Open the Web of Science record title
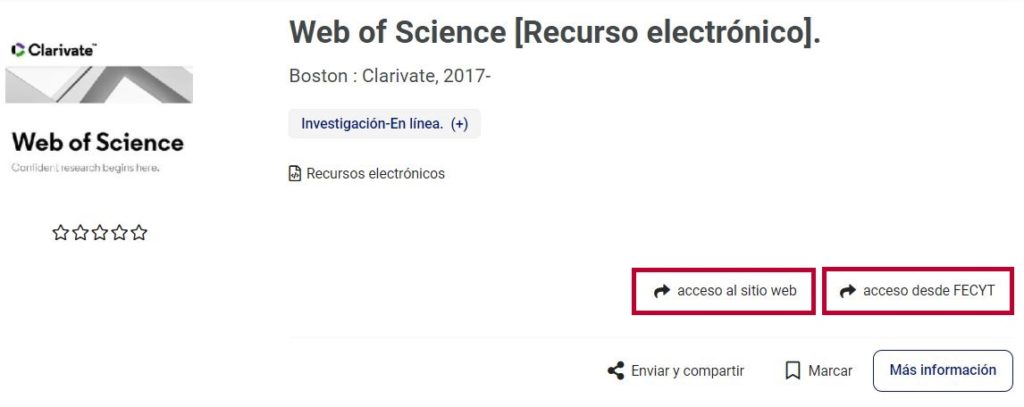This screenshot has width=1024, height=407. pyautogui.click(x=554, y=33)
